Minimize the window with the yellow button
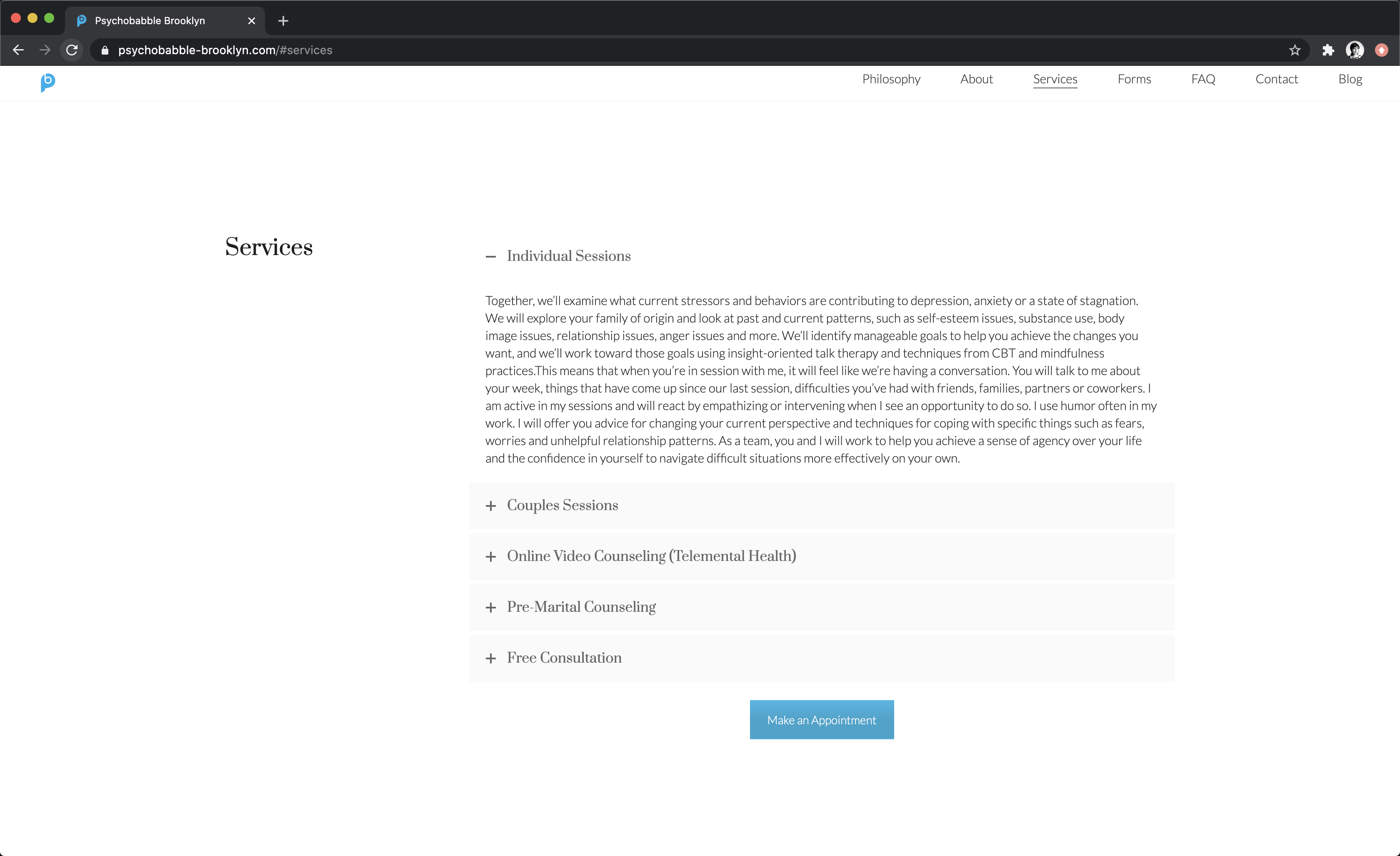Viewport: 1400px width, 856px height. 32,18
